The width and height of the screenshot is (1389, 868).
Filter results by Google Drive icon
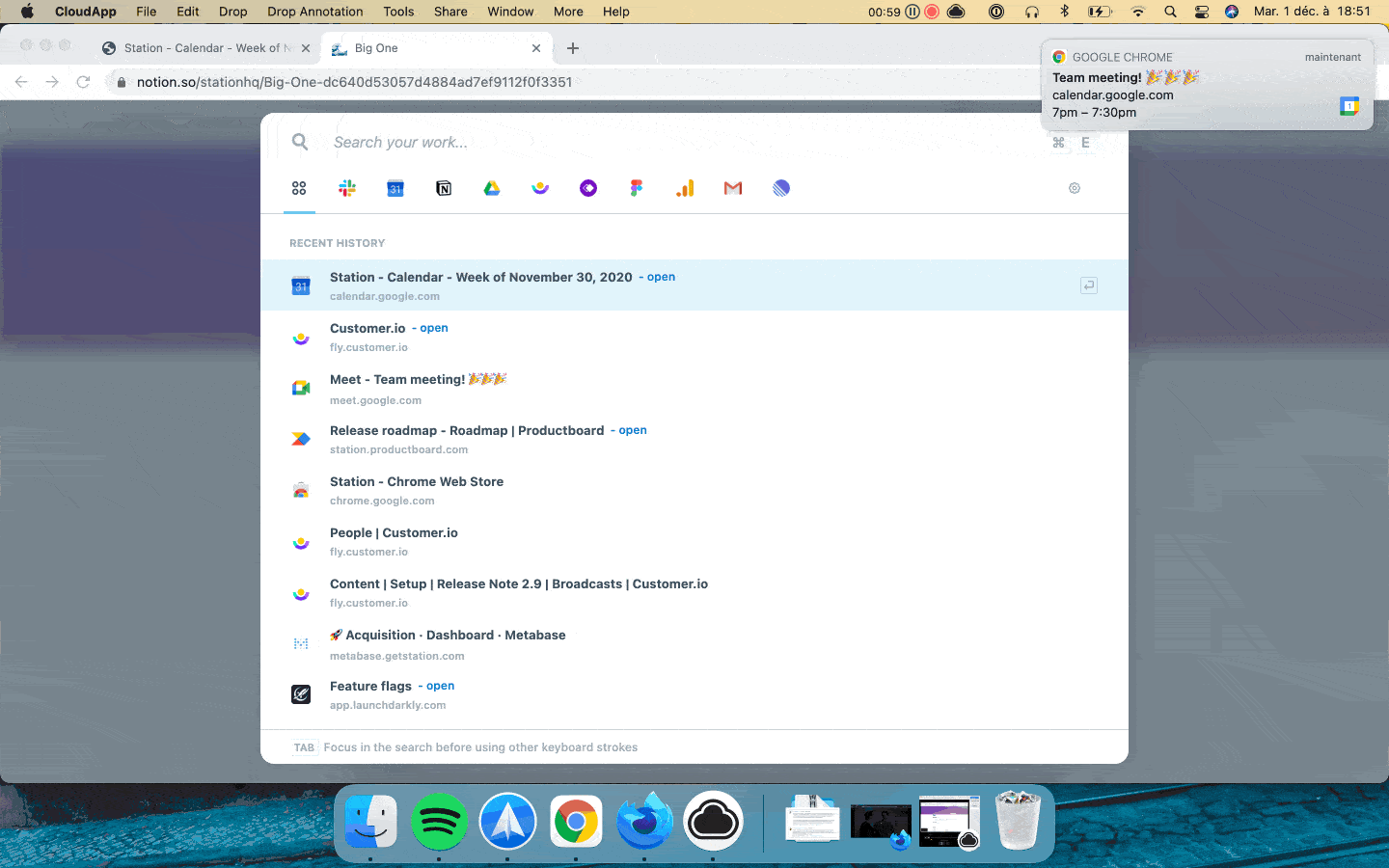(x=492, y=188)
